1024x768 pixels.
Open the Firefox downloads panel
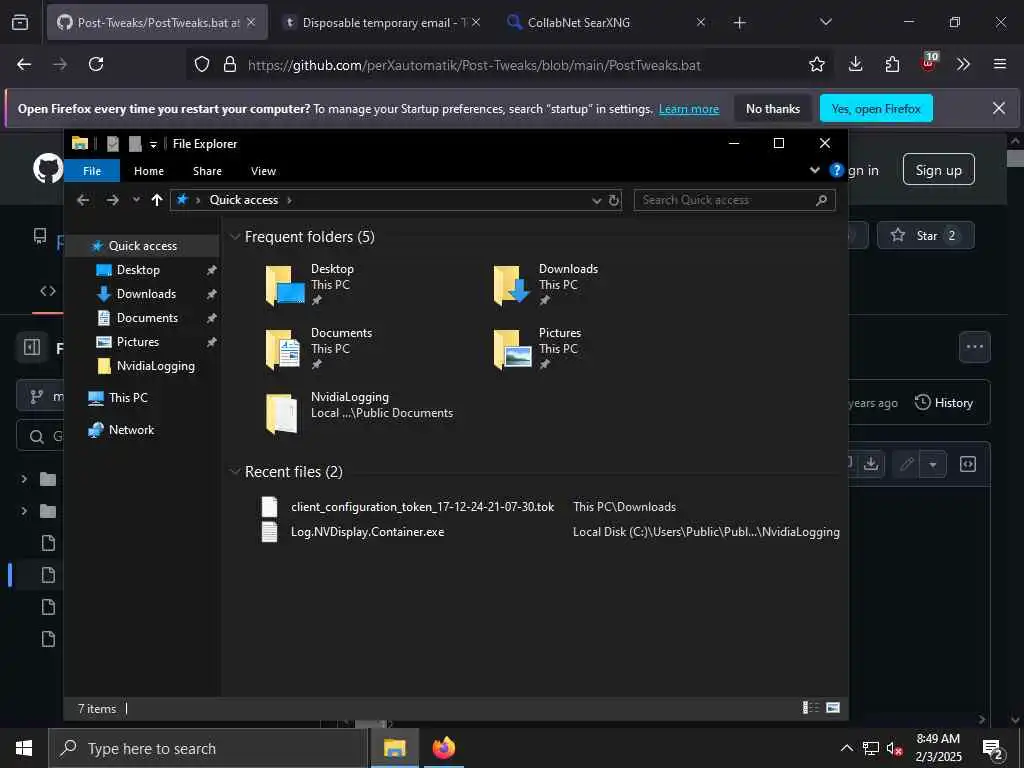856,64
